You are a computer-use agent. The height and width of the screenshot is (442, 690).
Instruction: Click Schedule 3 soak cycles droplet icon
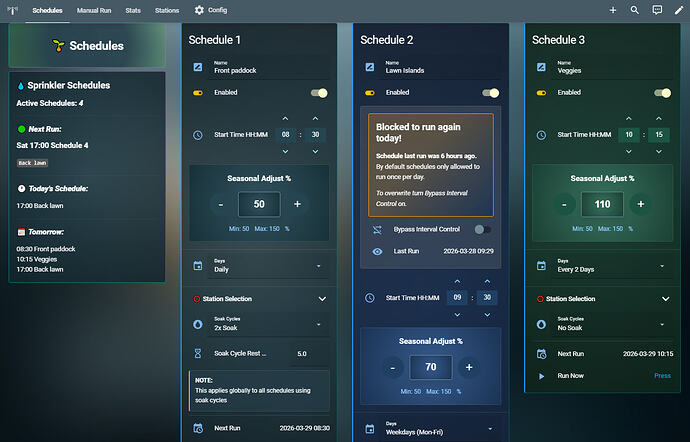click(541, 324)
